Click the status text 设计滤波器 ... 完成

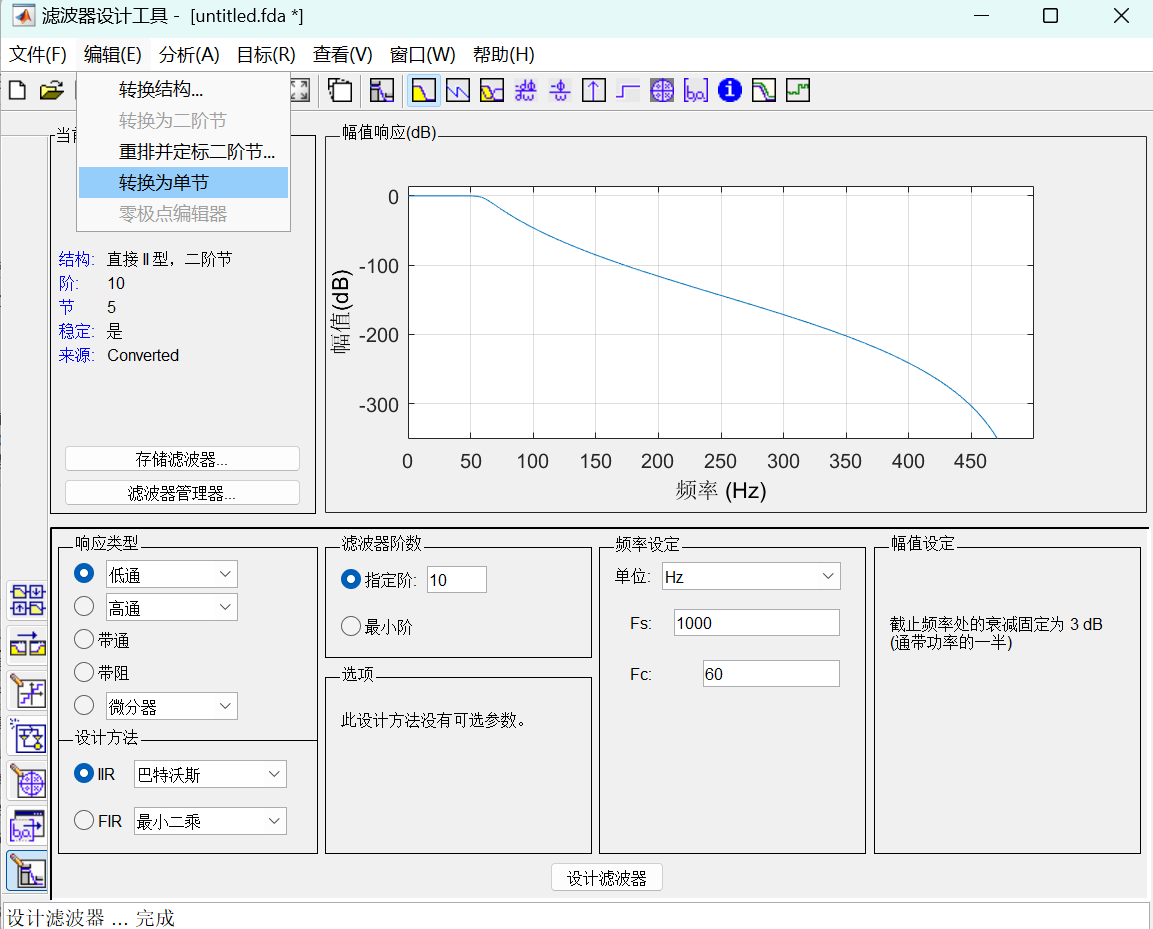tap(91, 918)
